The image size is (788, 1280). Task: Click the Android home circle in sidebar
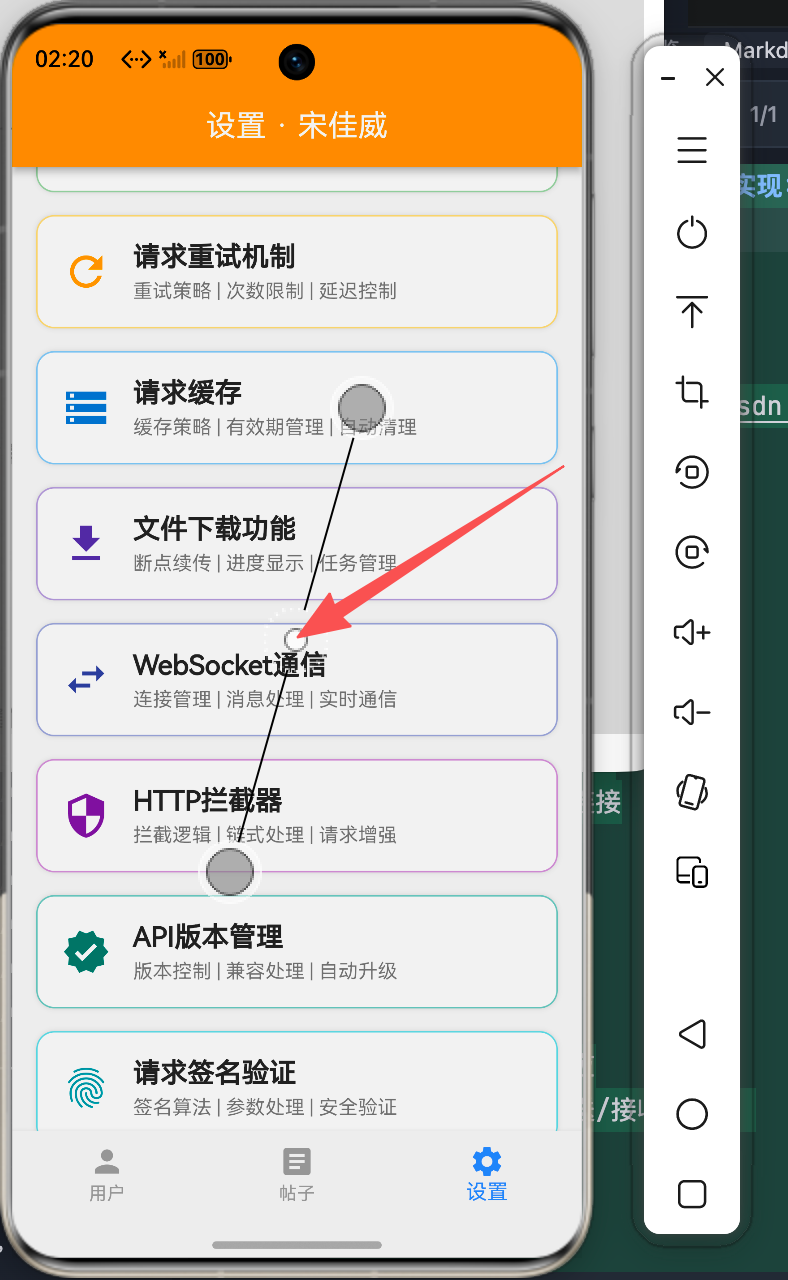click(x=692, y=1113)
